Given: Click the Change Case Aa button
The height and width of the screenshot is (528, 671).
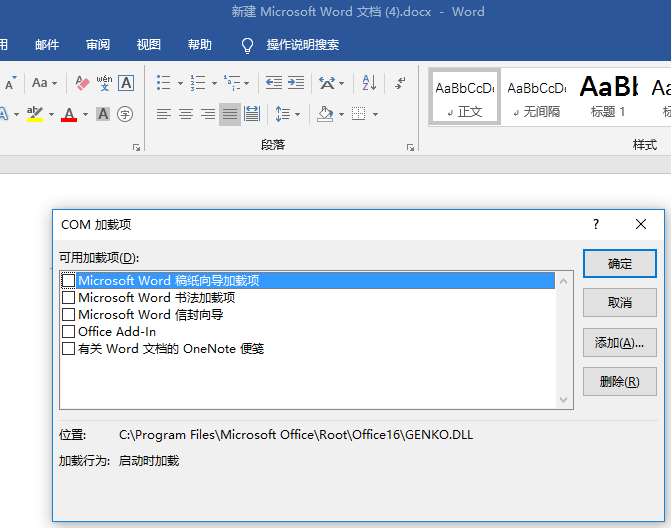Looking at the screenshot, I should coord(40,83).
